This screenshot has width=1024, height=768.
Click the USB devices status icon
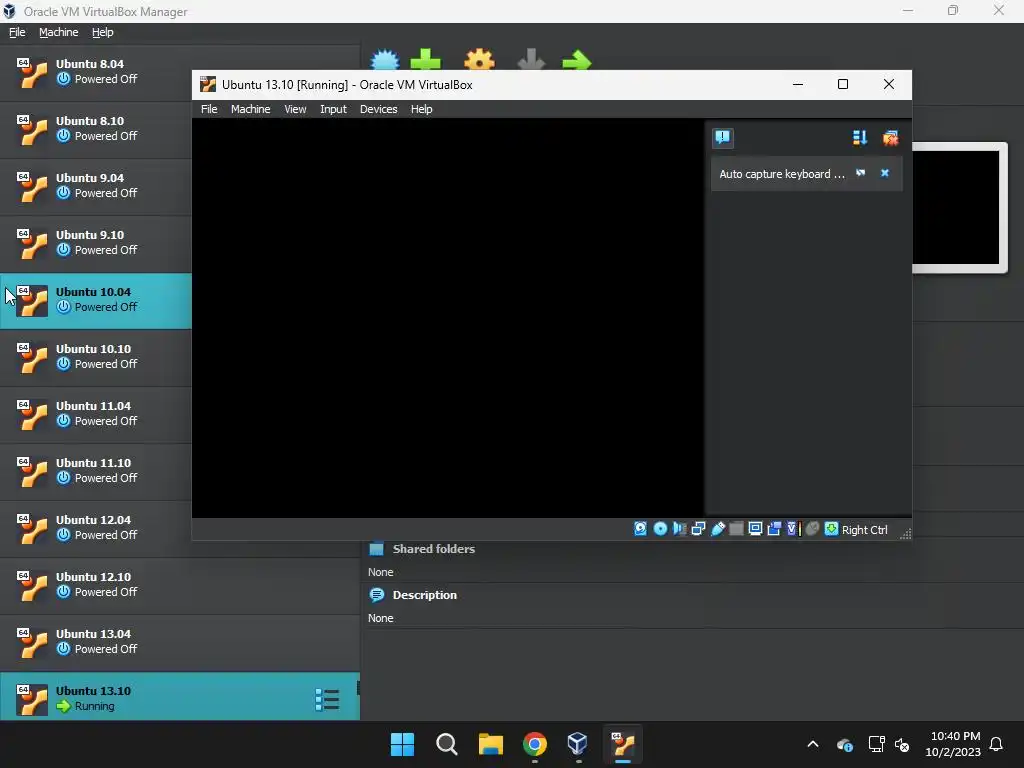[718, 529]
